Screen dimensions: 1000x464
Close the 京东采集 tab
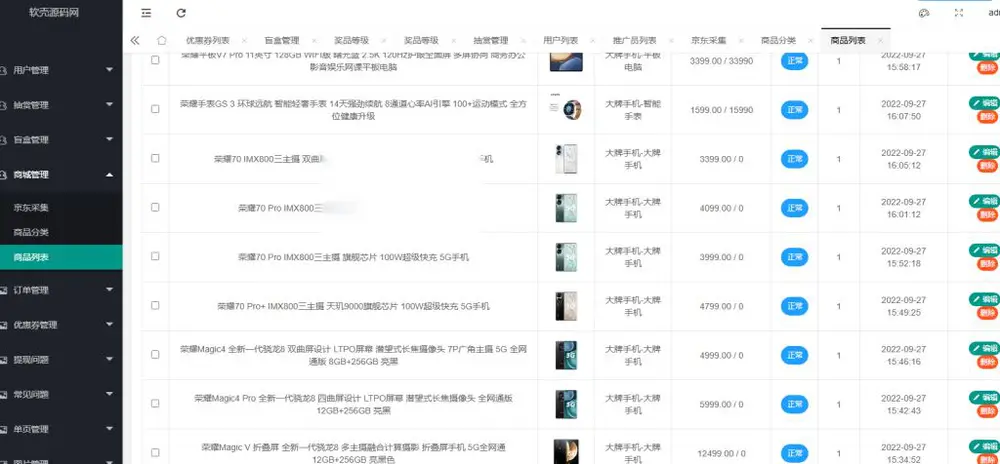740,40
